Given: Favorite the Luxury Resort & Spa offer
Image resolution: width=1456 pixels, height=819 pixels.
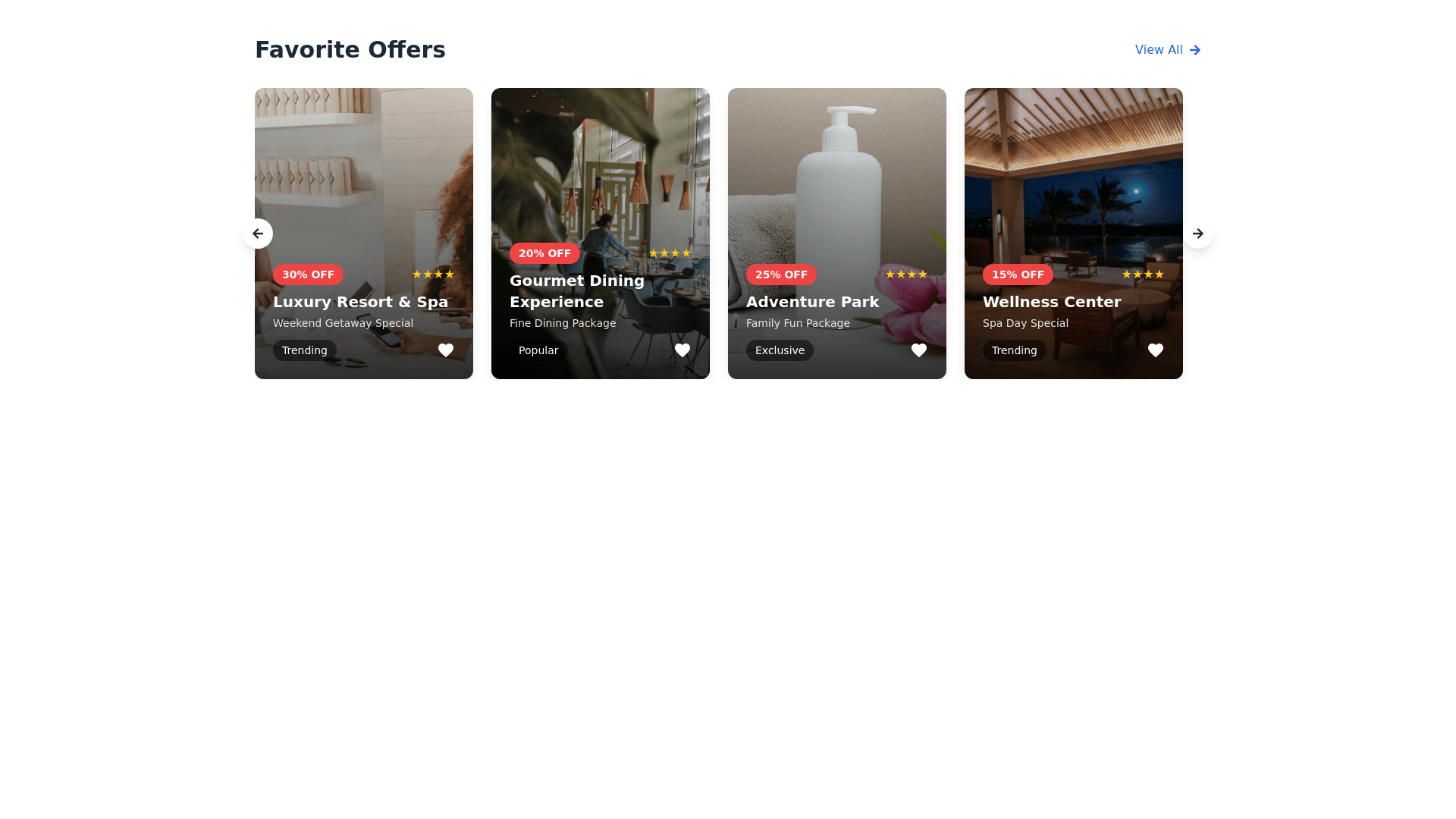Looking at the screenshot, I should tap(446, 350).
